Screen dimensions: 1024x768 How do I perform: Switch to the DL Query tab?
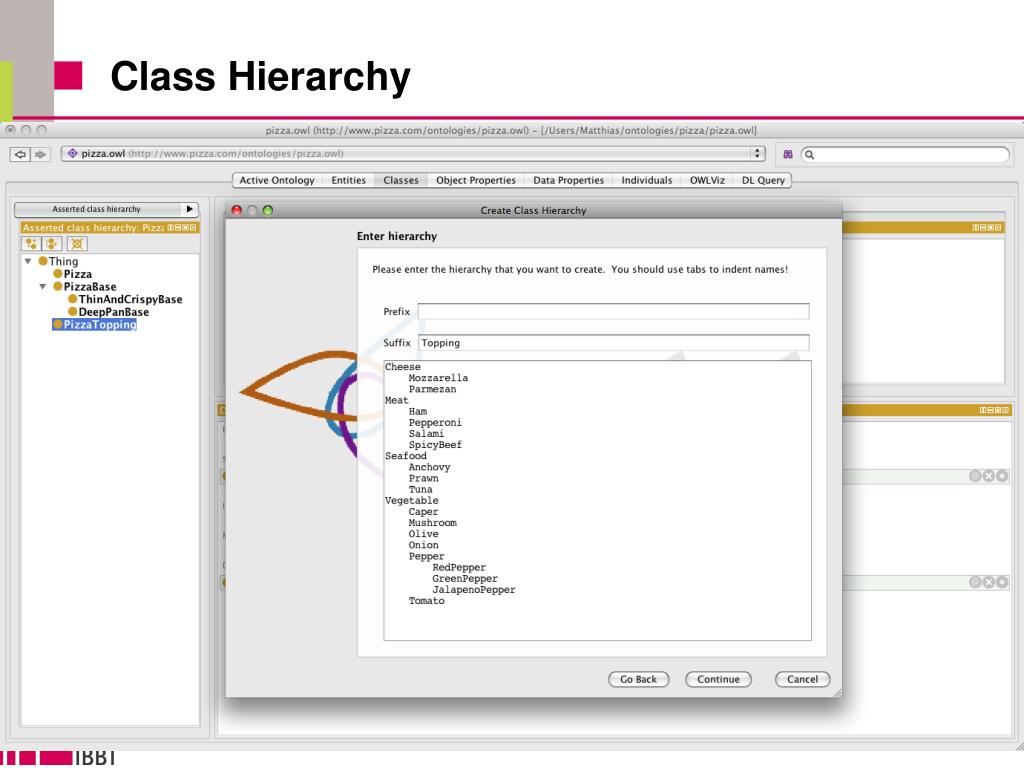click(x=763, y=180)
